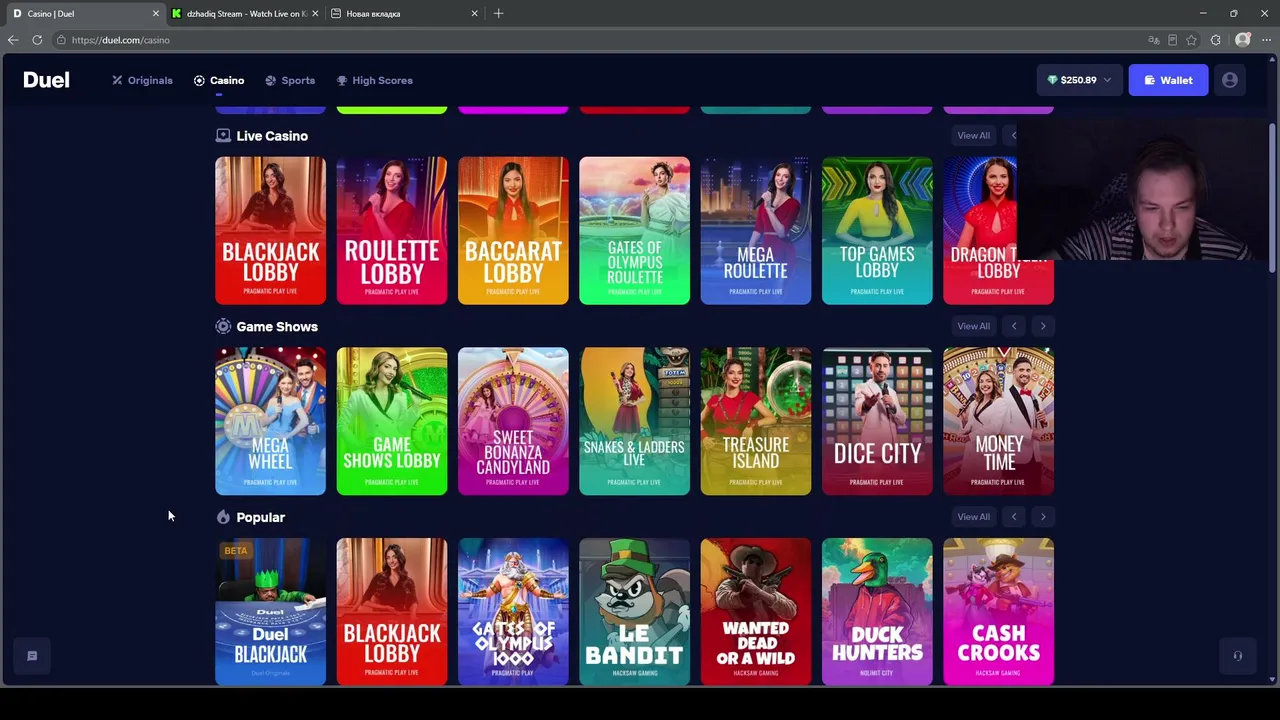Click the Duel logo
This screenshot has height=720, width=1280.
[46, 80]
